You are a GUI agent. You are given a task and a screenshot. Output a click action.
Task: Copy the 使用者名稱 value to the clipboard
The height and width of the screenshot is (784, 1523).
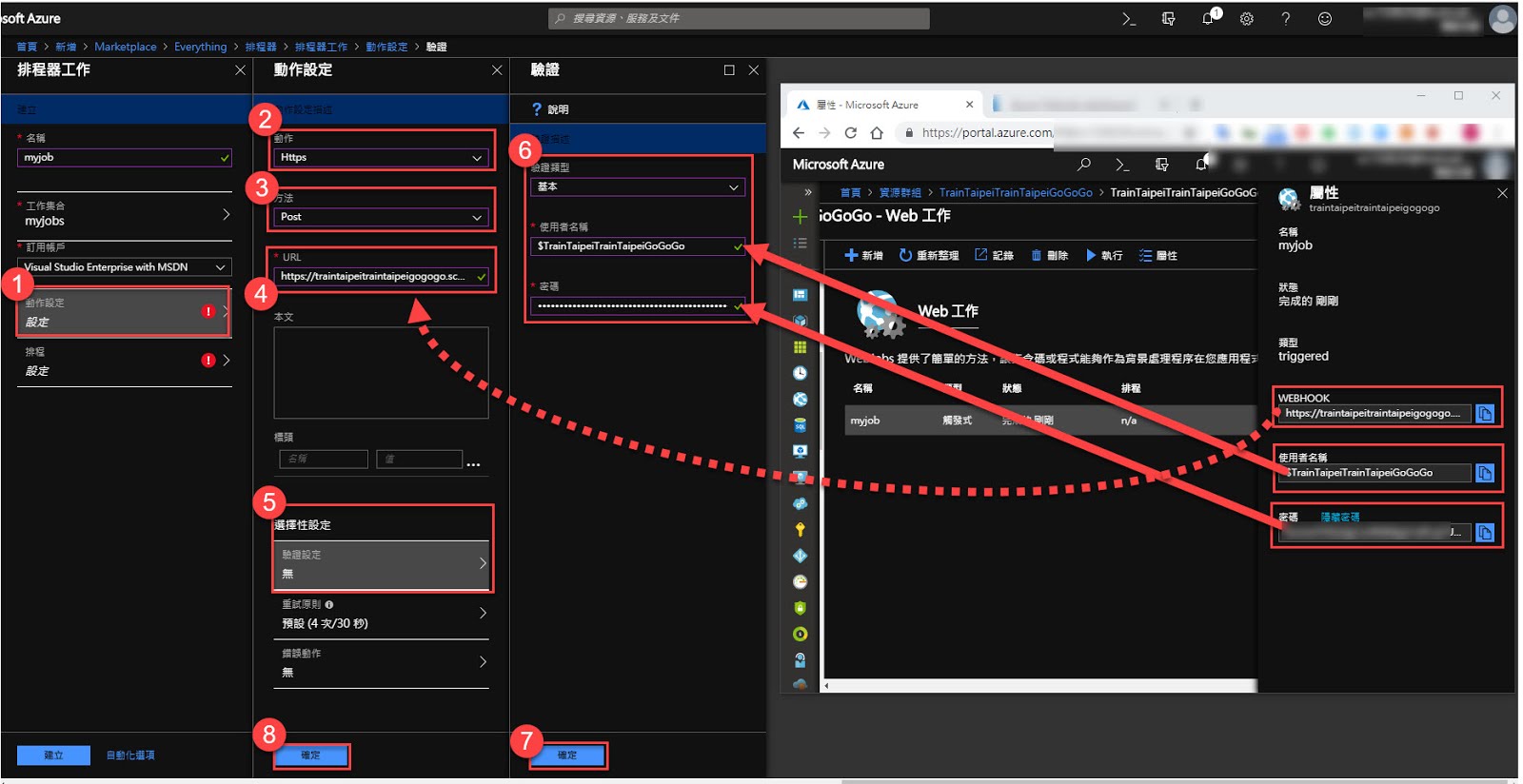coord(1485,473)
